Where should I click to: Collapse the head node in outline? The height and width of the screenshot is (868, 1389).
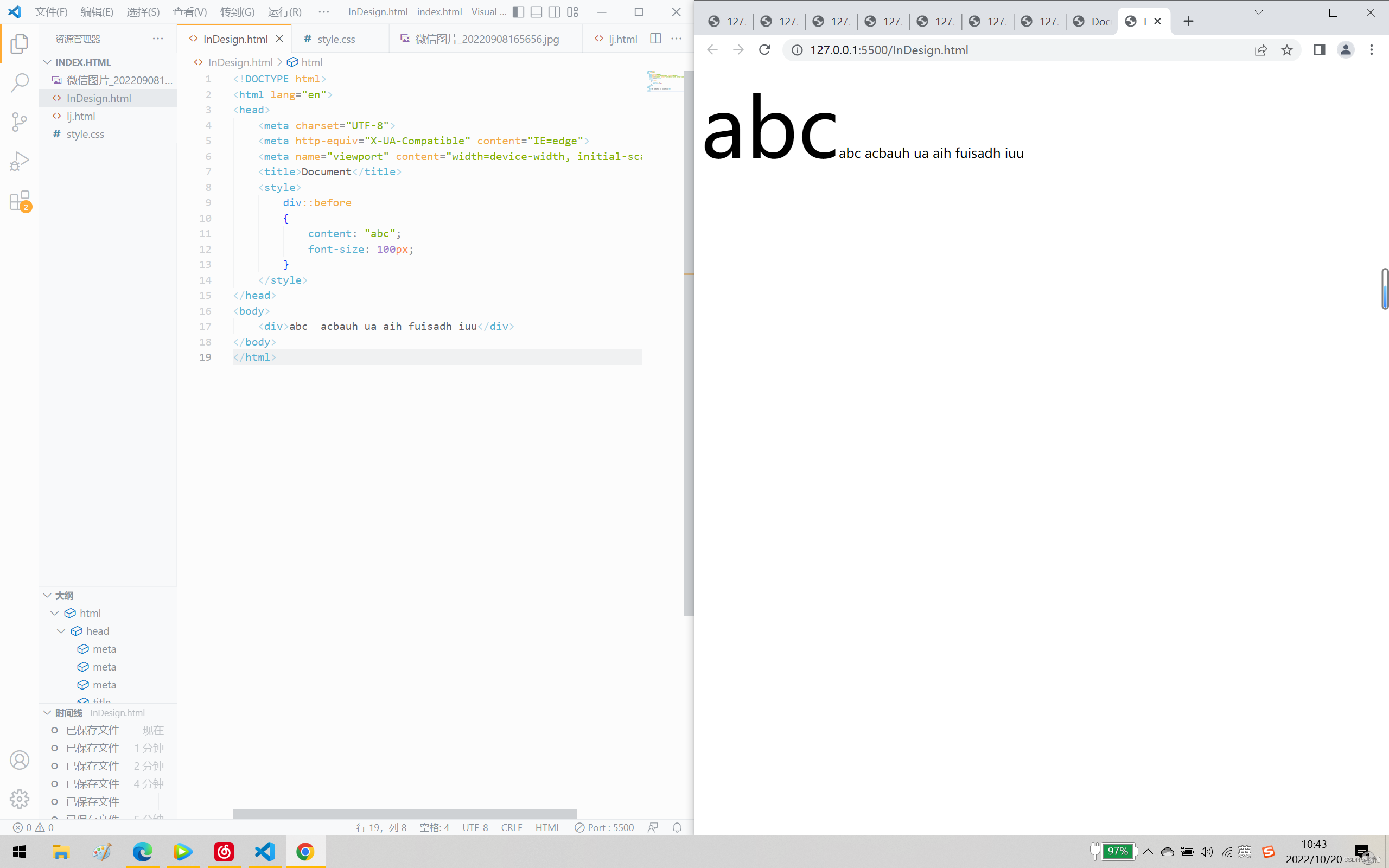tap(61, 631)
